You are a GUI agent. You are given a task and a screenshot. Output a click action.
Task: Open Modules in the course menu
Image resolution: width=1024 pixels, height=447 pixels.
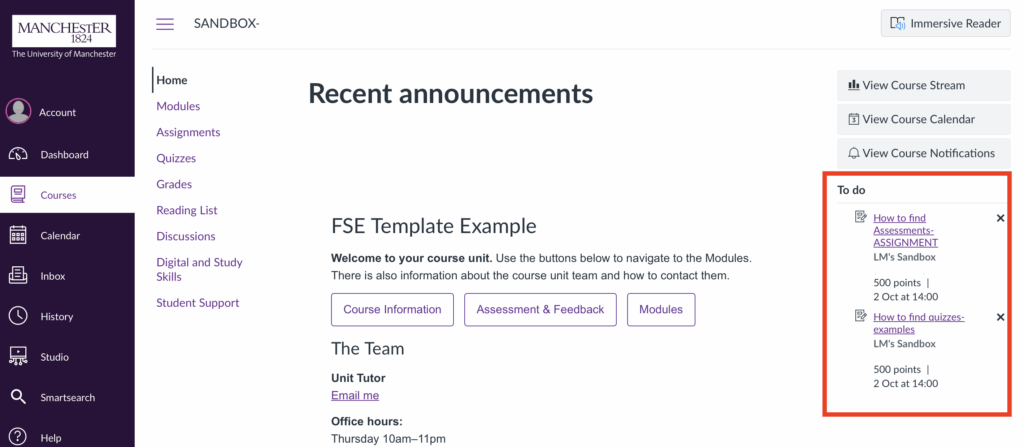(178, 106)
